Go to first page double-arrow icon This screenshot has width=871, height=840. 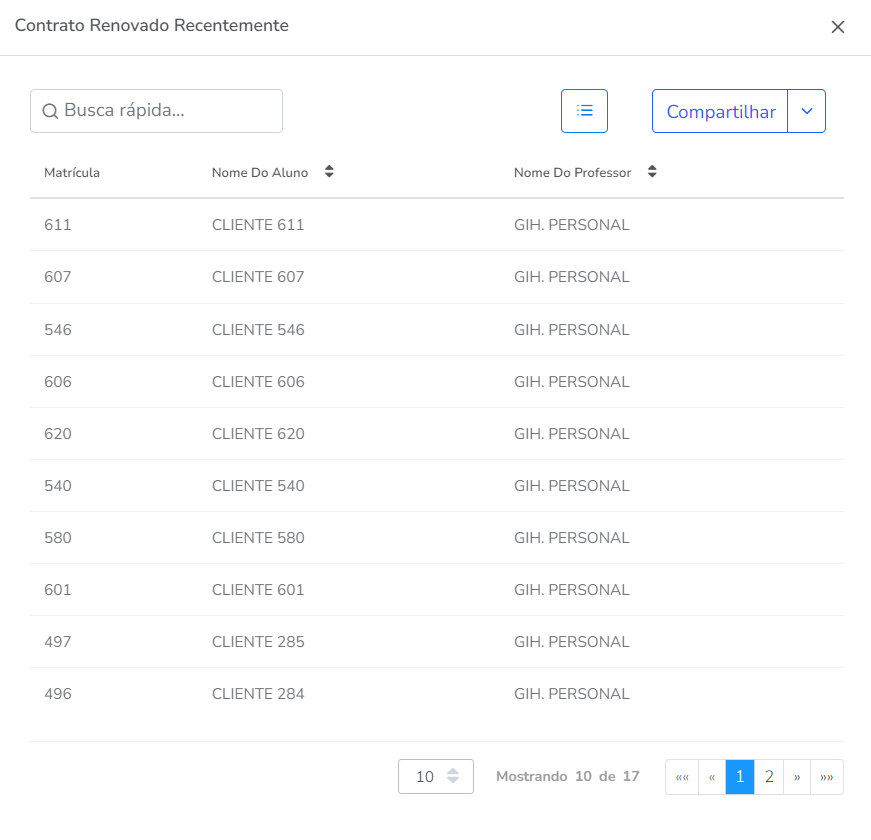tap(682, 777)
